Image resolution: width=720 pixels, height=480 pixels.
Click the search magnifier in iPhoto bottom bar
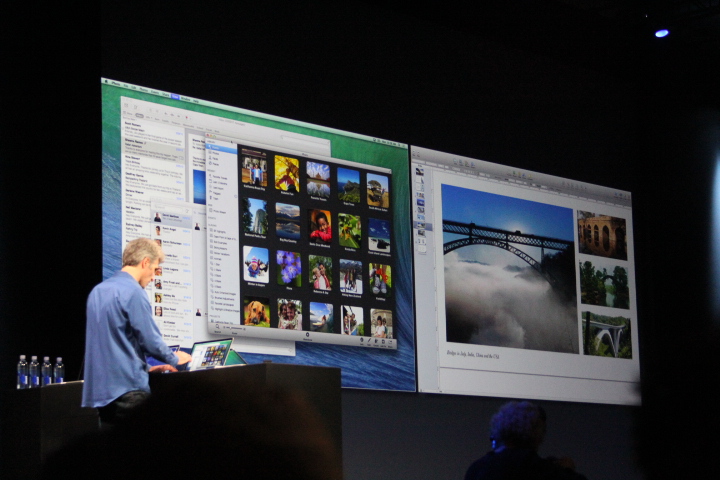pos(218,327)
